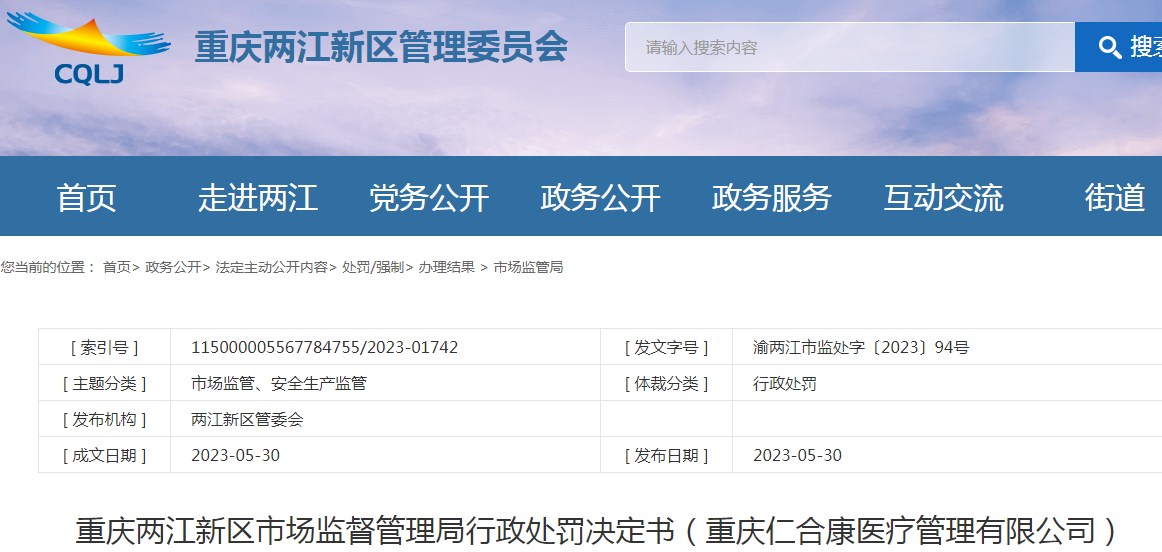Click the 首页 breadcrumb link
Image resolution: width=1162 pixels, height=552 pixels.
tap(117, 267)
